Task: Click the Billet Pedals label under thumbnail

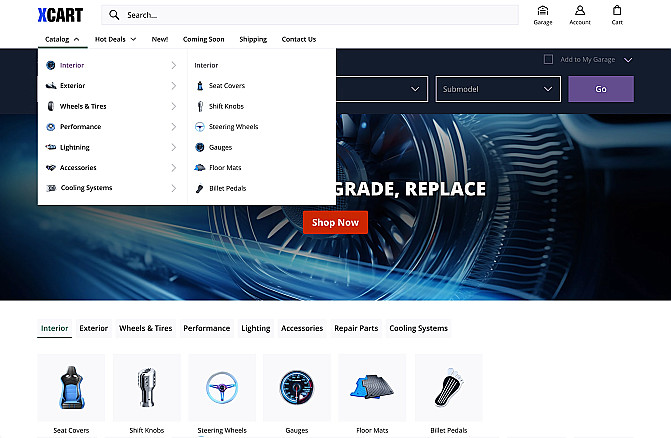Action: (448, 430)
